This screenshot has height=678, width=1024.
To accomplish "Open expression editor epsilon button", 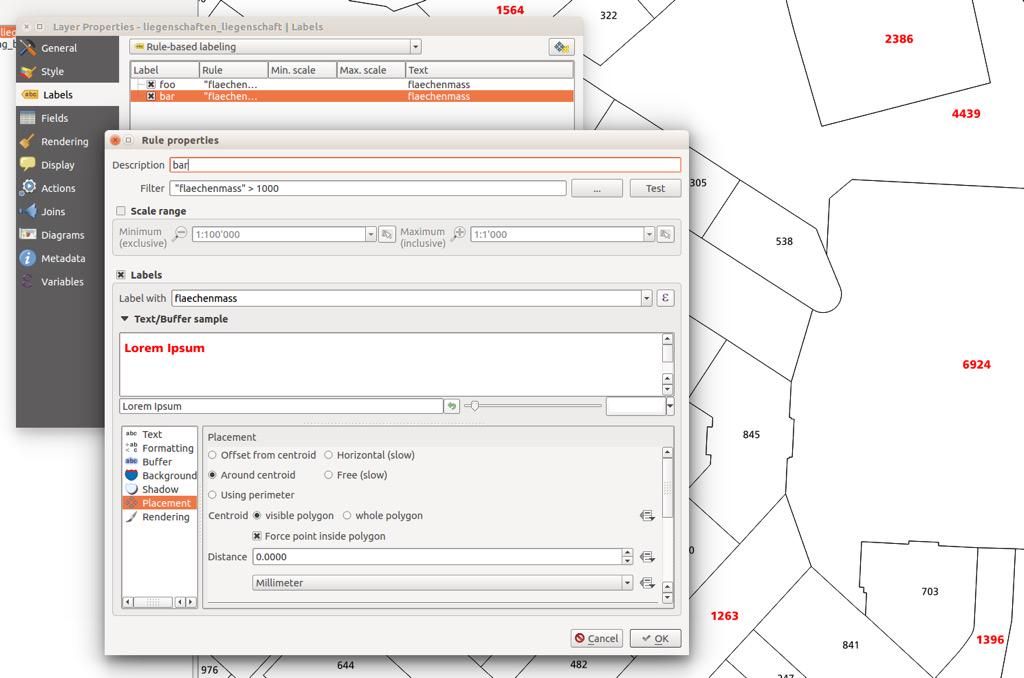I will pos(665,298).
